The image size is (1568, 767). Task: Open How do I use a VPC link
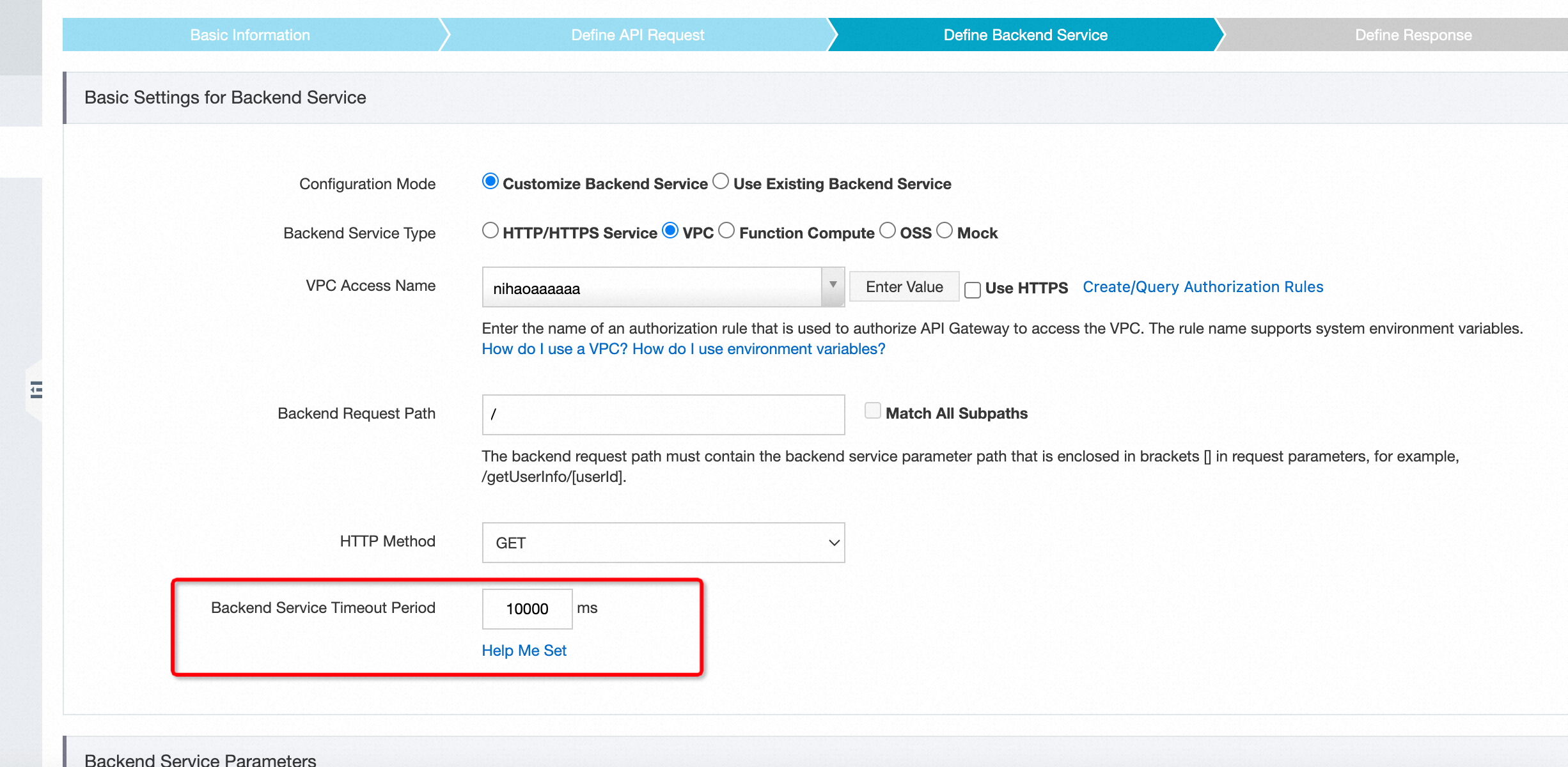[x=554, y=349]
